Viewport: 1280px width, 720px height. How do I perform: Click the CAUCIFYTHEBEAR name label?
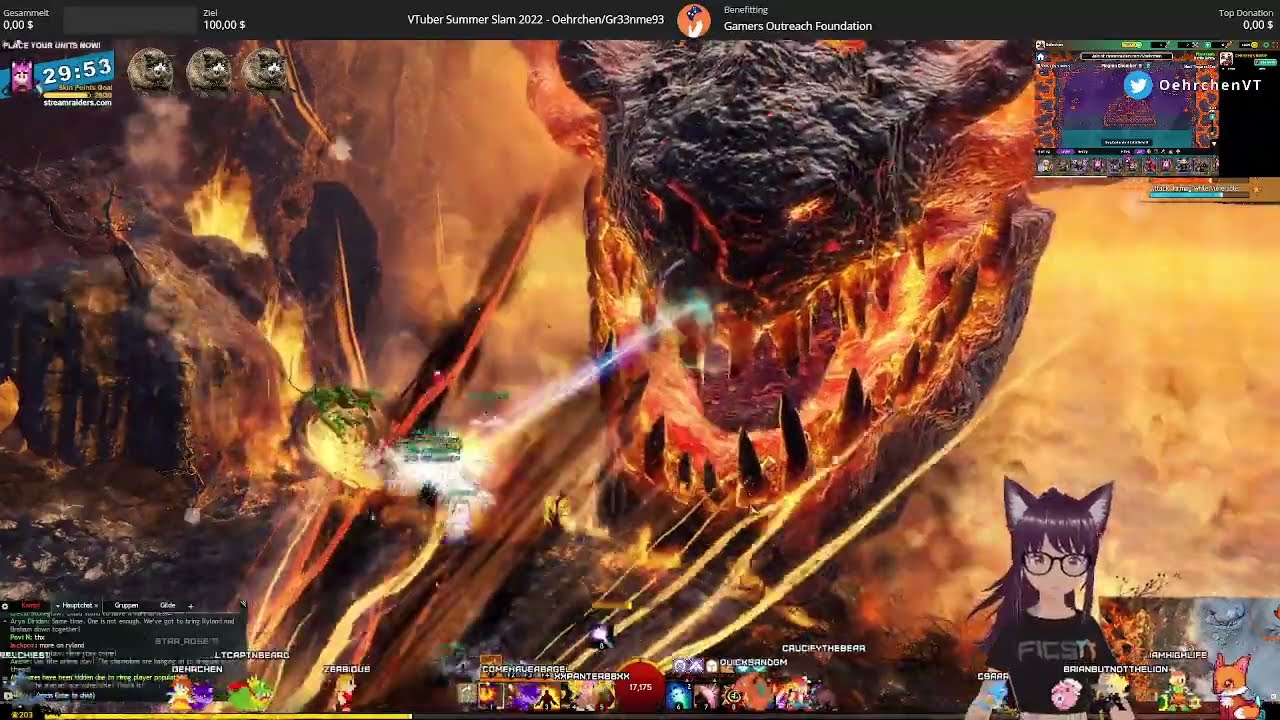tap(823, 648)
